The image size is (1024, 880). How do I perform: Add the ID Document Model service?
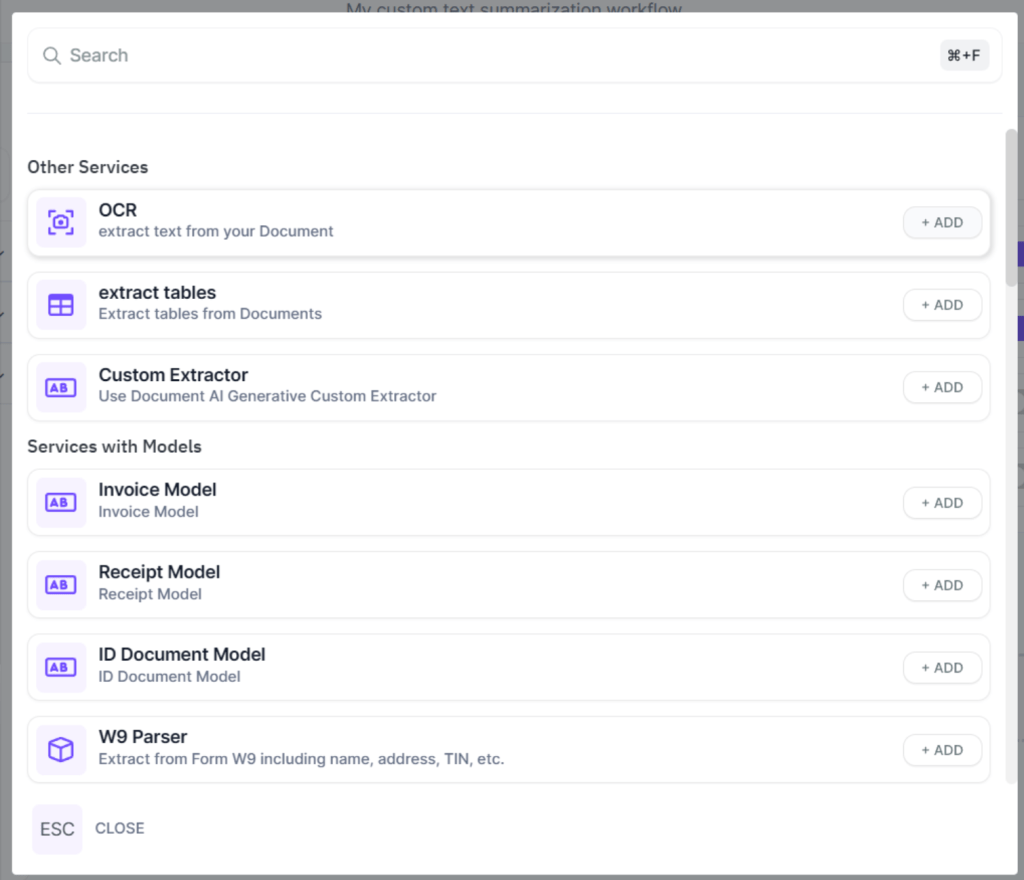click(x=941, y=667)
